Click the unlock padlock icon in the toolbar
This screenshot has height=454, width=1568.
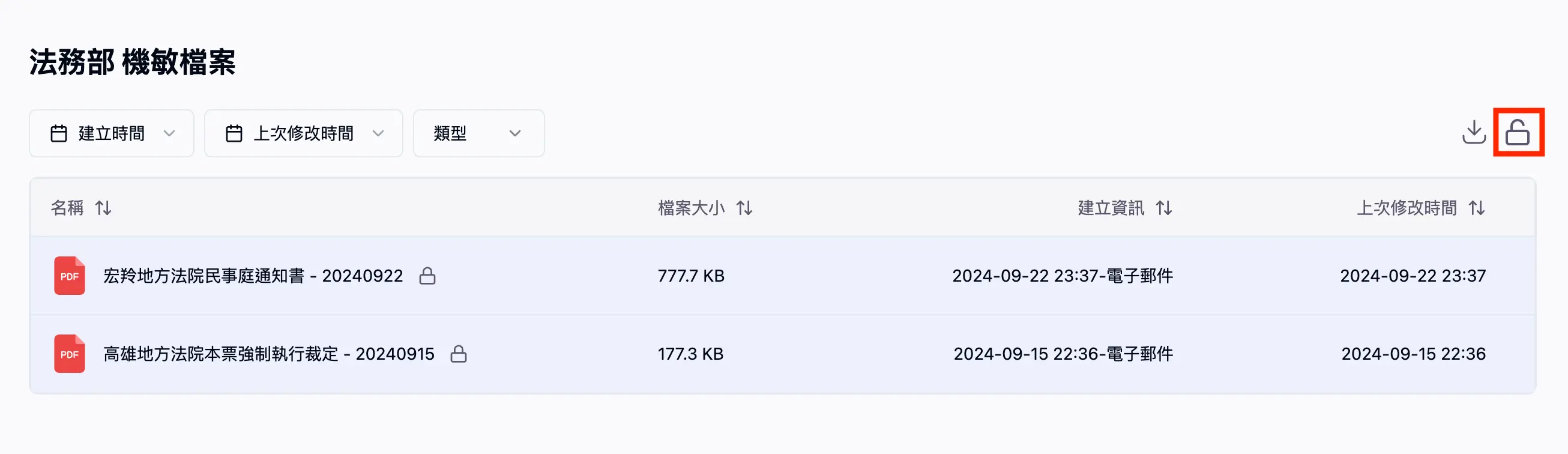pyautogui.click(x=1519, y=133)
